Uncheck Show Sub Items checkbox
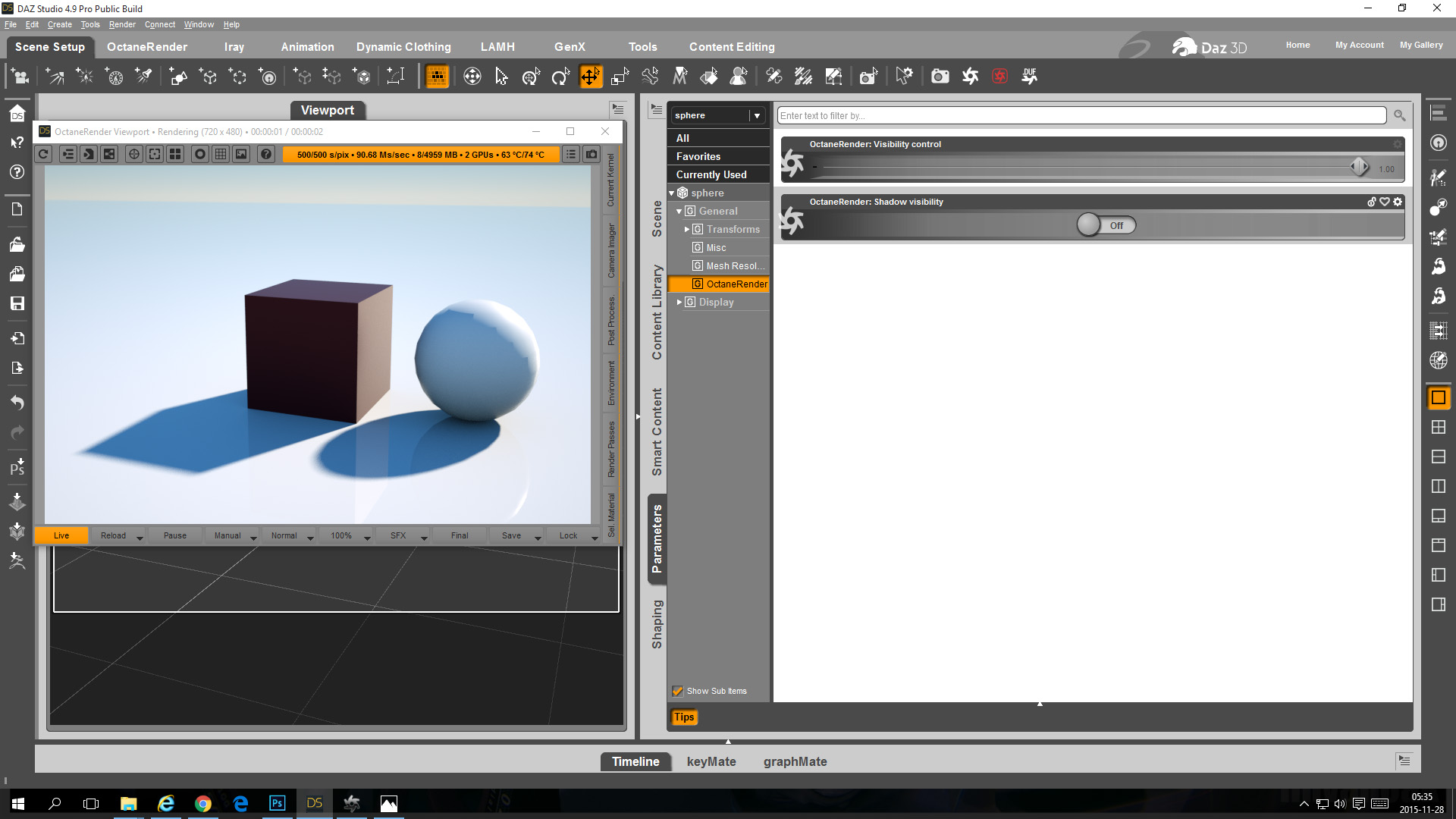This screenshot has height=819, width=1456. click(678, 691)
